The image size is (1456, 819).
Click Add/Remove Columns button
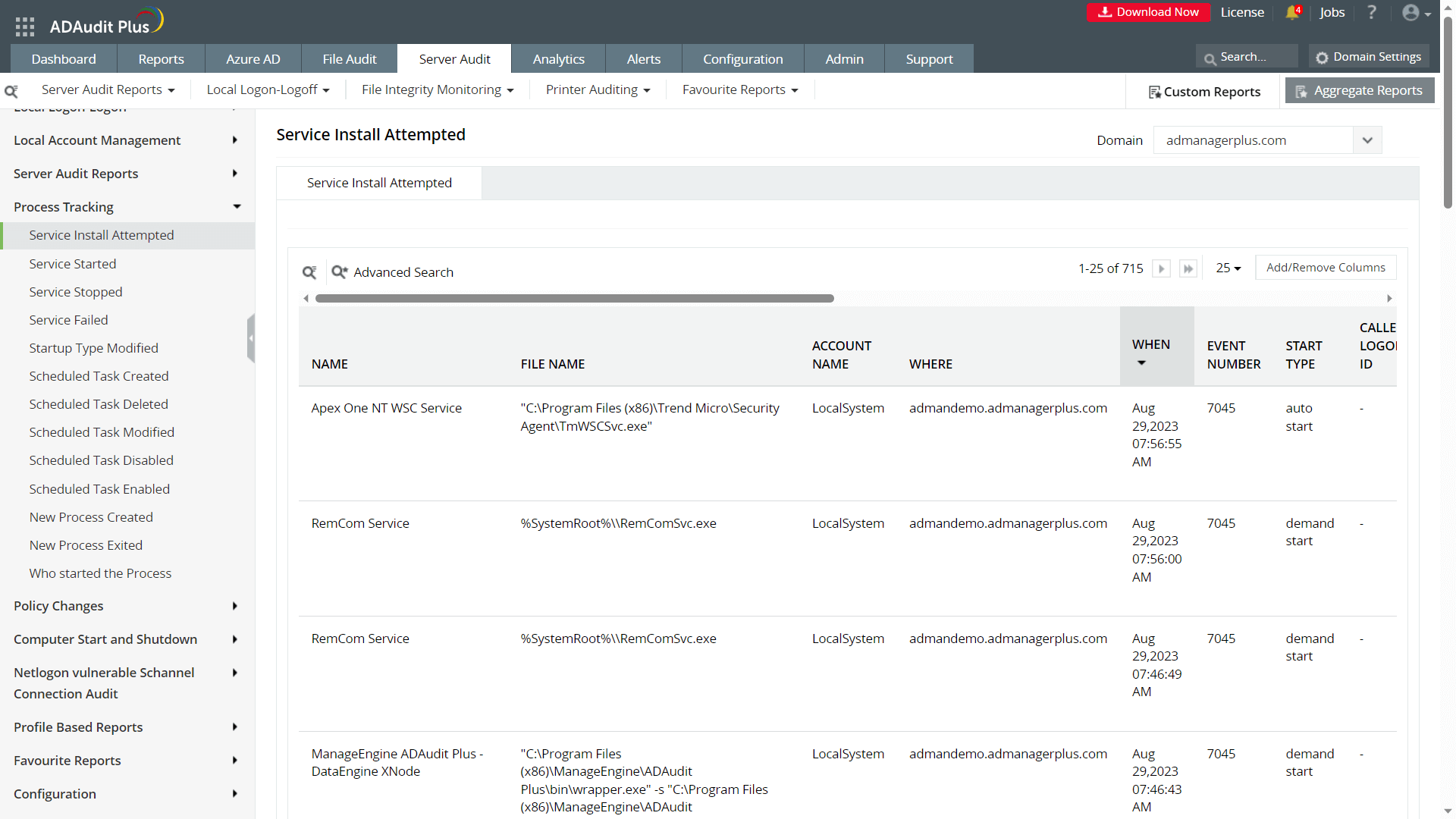[1325, 268]
